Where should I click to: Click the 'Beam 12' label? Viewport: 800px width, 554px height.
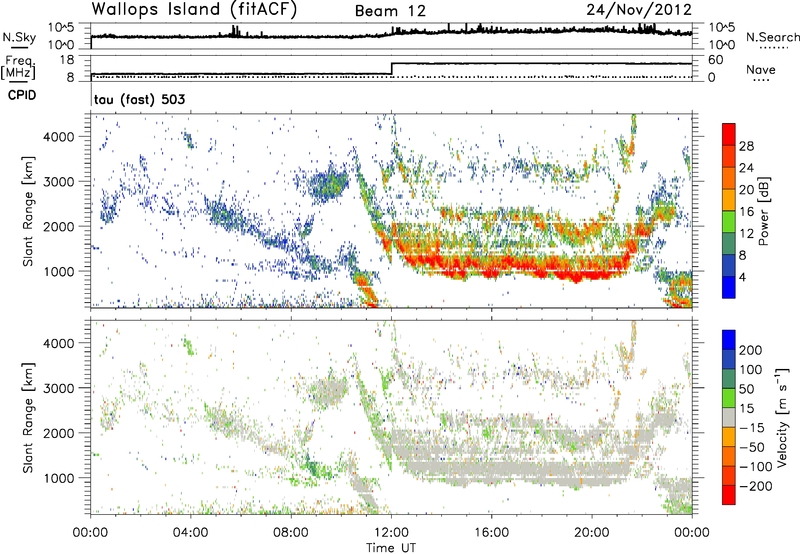tap(390, 11)
